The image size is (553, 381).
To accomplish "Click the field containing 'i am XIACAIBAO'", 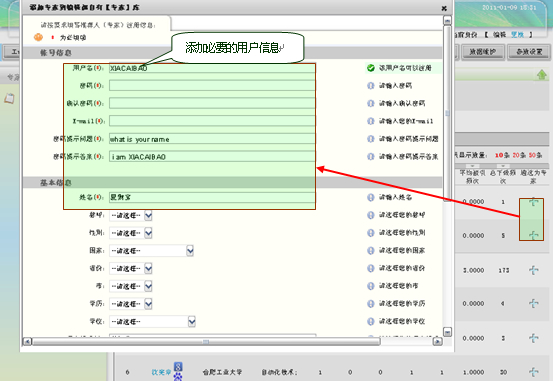I will (x=212, y=157).
